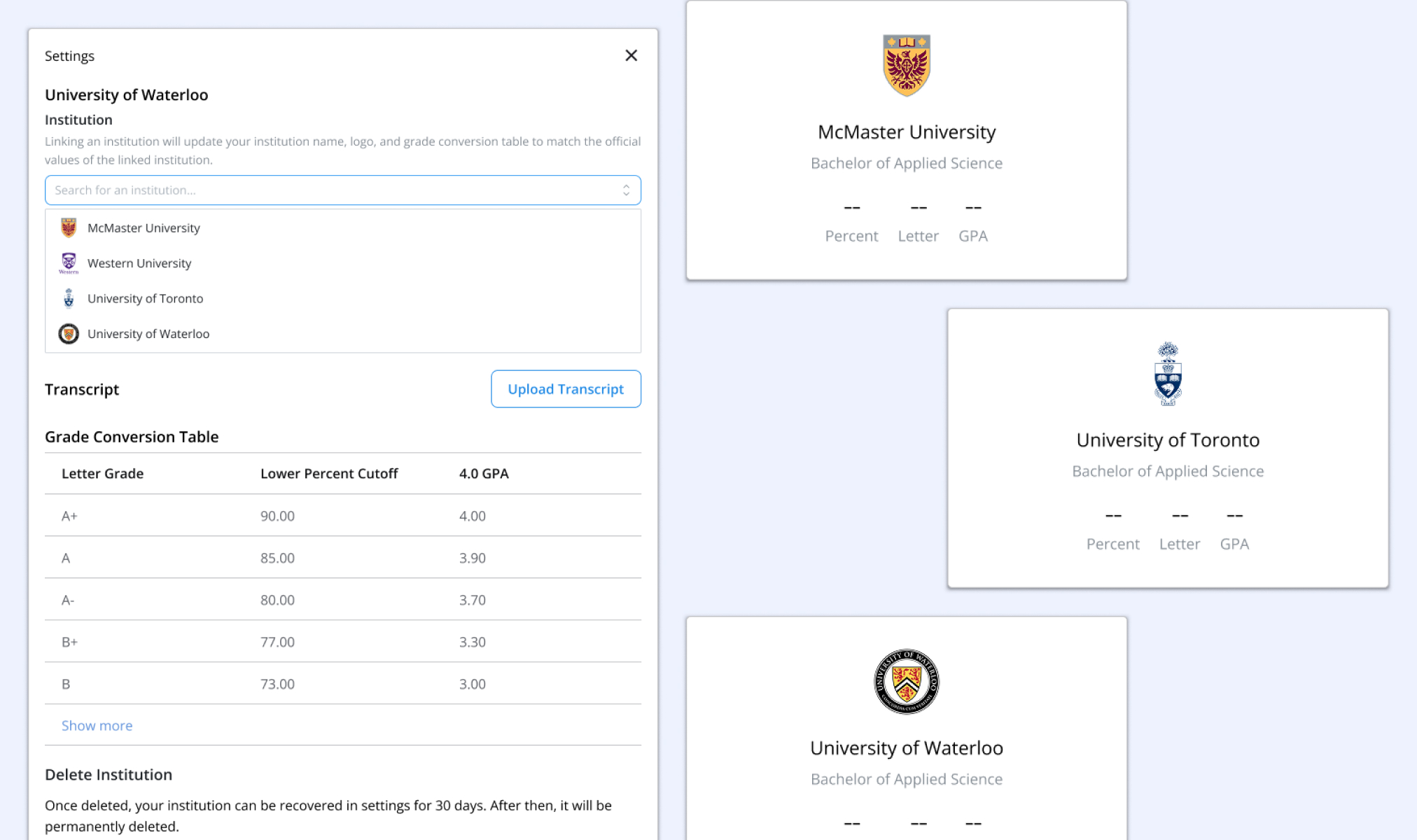Click the up-down chevrons in the search field
1417x840 pixels.
(627, 190)
